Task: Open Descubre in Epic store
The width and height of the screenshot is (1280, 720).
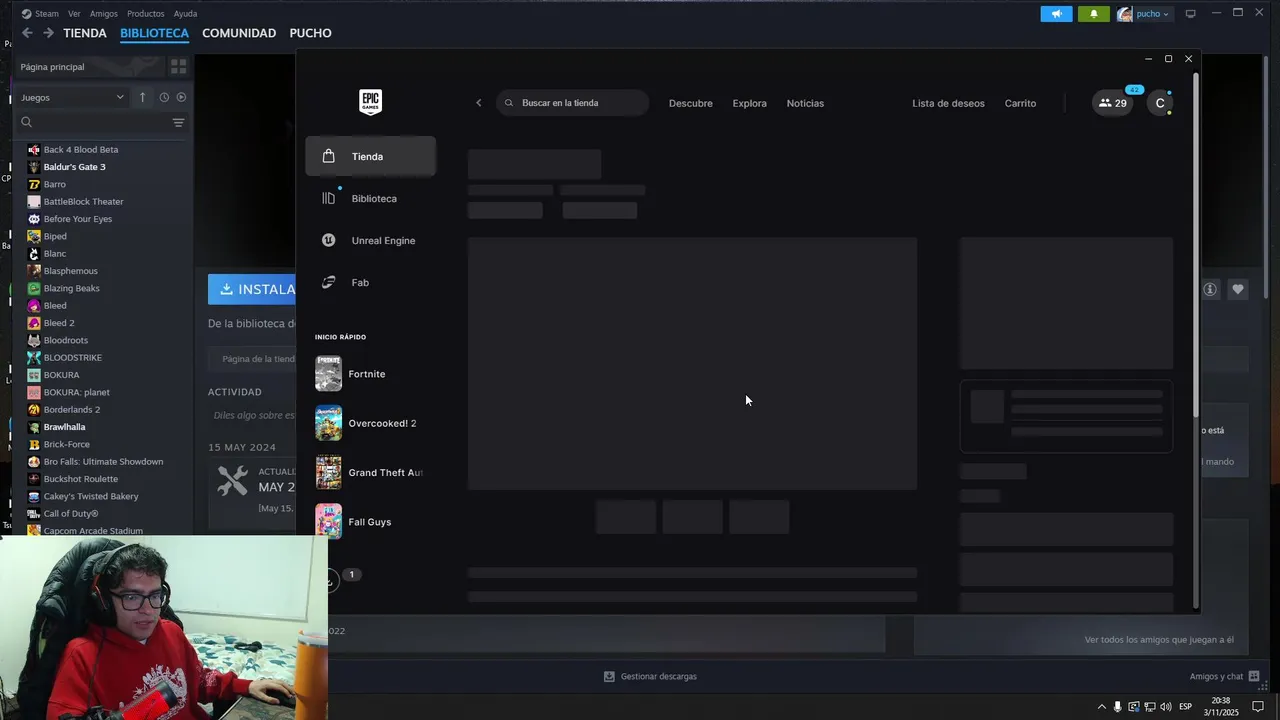Action: tap(691, 103)
